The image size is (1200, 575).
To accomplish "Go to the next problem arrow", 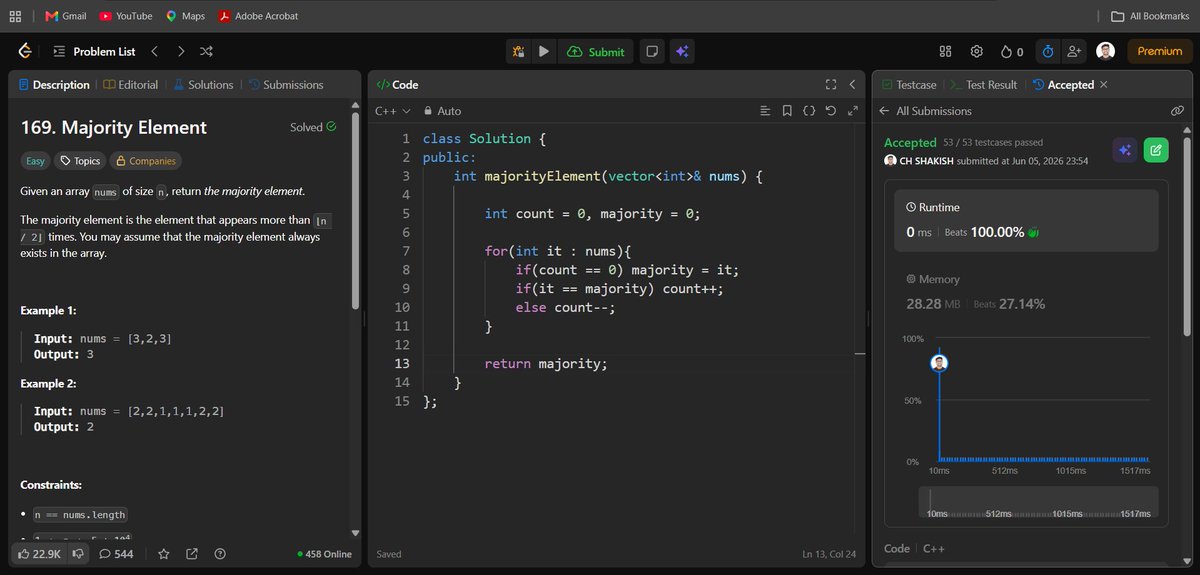I will pyautogui.click(x=181, y=51).
